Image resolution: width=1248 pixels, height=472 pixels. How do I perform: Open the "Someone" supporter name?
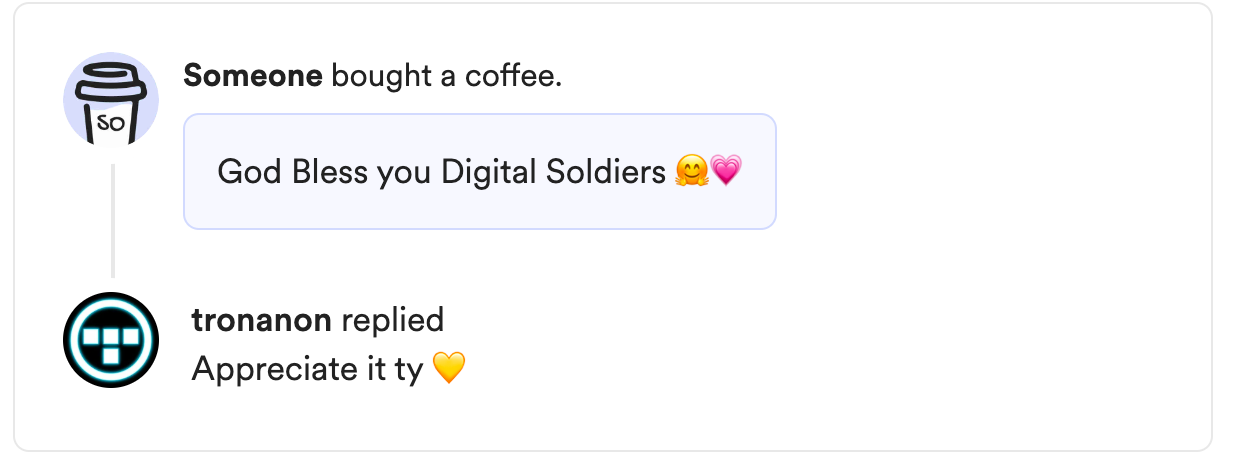(x=253, y=75)
